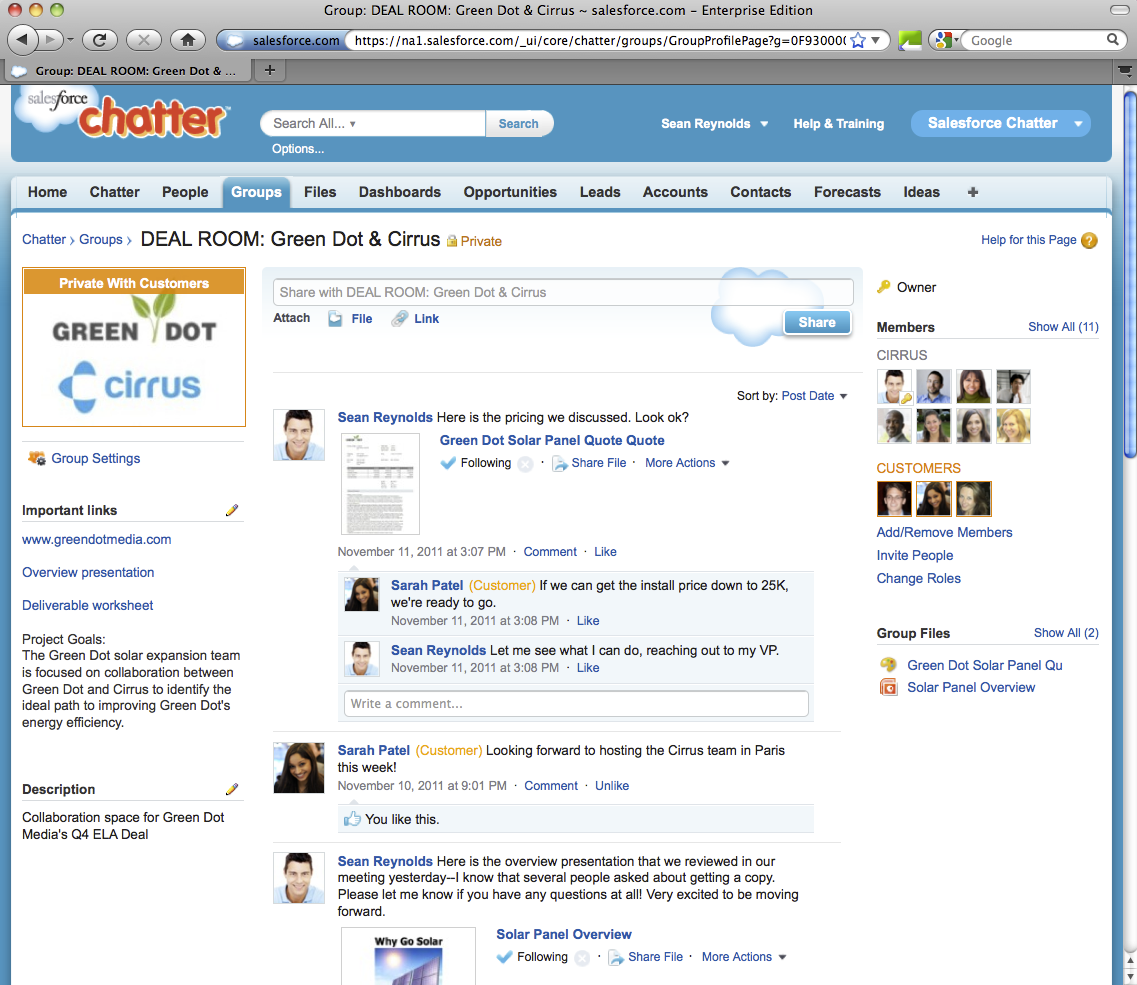The width and height of the screenshot is (1137, 985).
Task: Reload the page with the refresh icon
Action: click(x=99, y=40)
